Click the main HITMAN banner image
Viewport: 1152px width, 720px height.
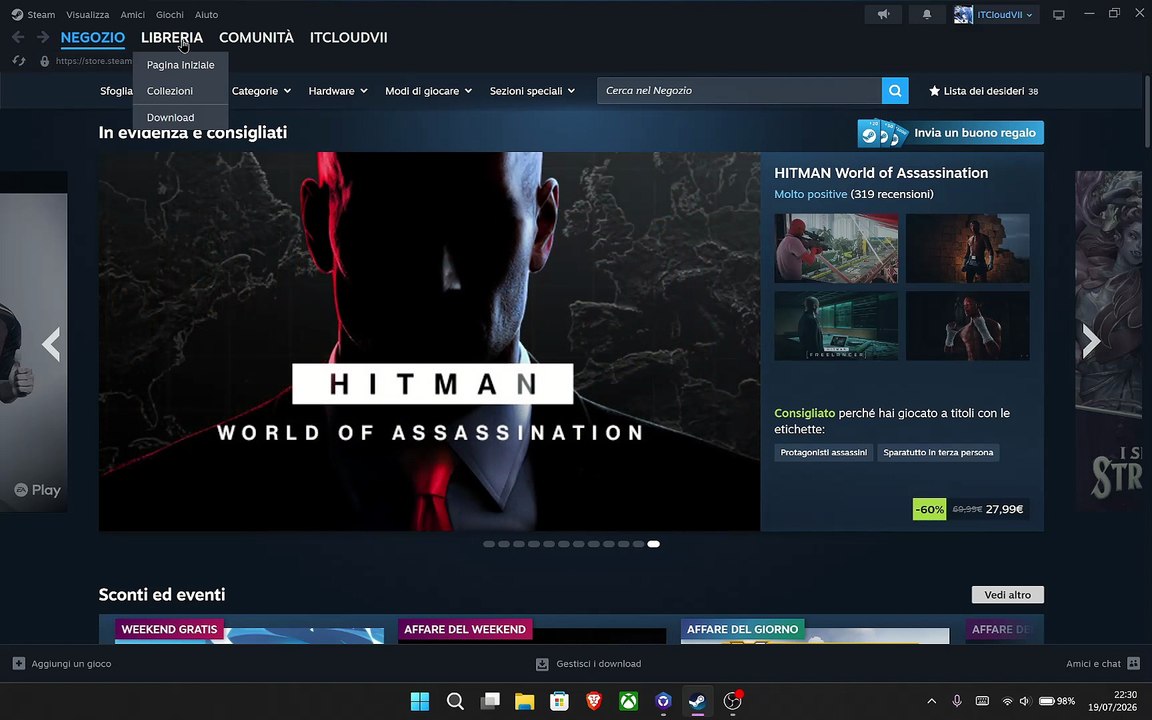tap(429, 342)
